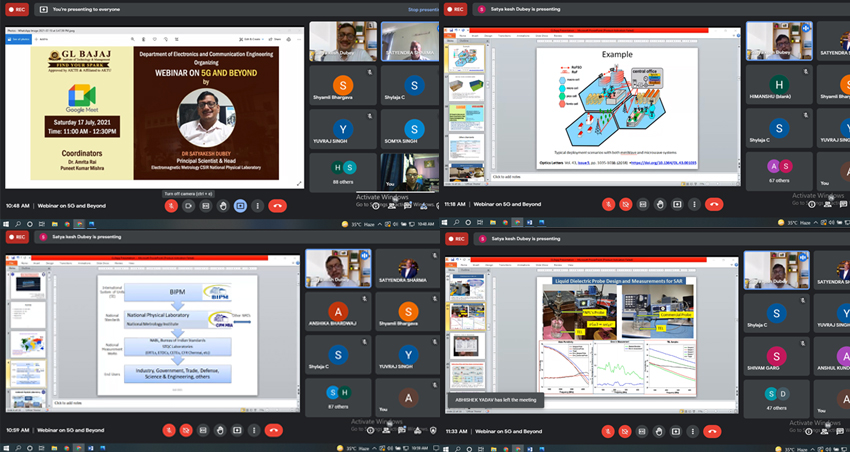Click the doi.org link on the Example slide

click(665, 163)
